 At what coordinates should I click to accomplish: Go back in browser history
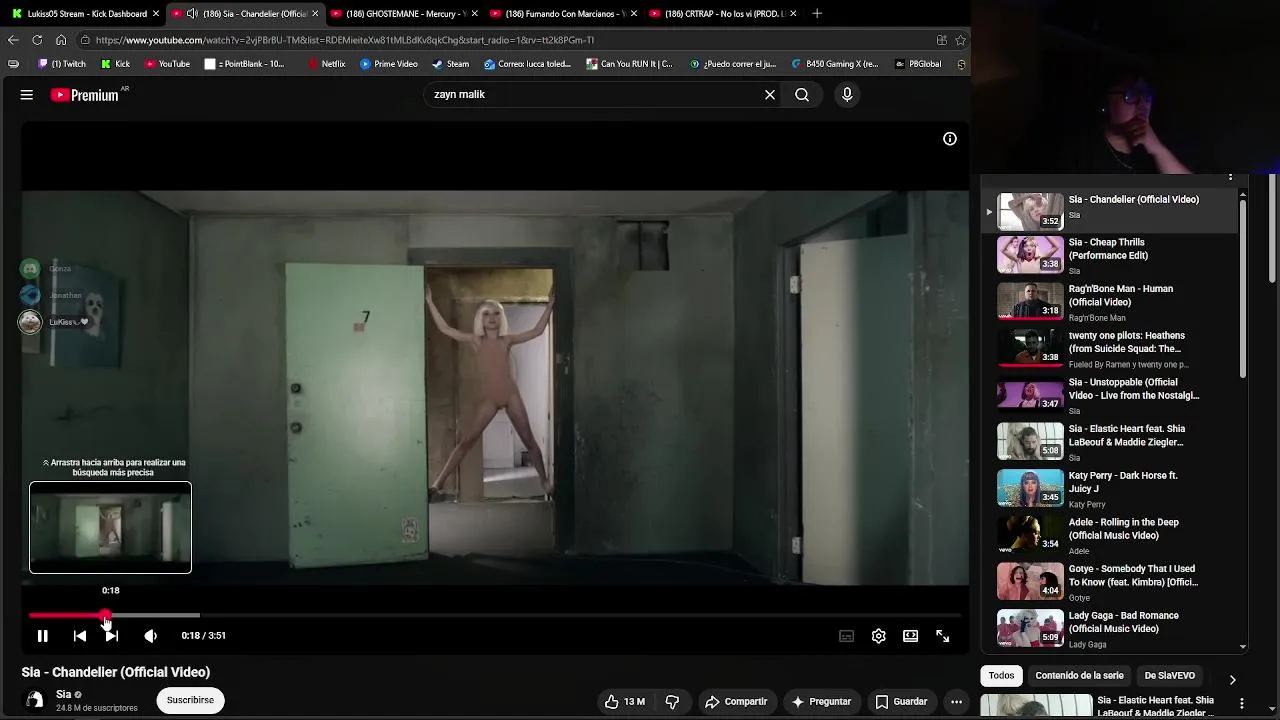tap(13, 40)
